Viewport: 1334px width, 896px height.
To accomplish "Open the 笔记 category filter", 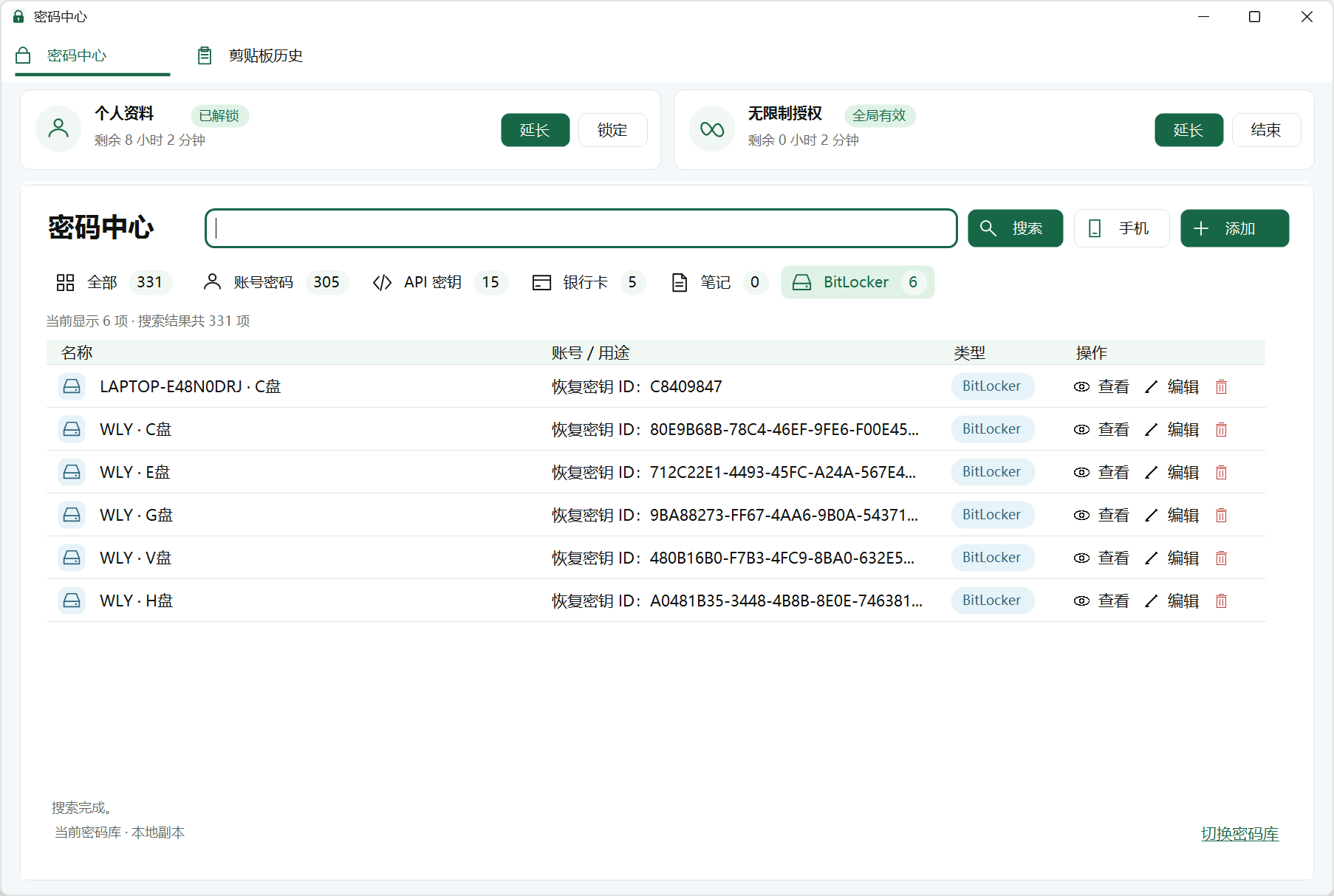I will coord(719,282).
